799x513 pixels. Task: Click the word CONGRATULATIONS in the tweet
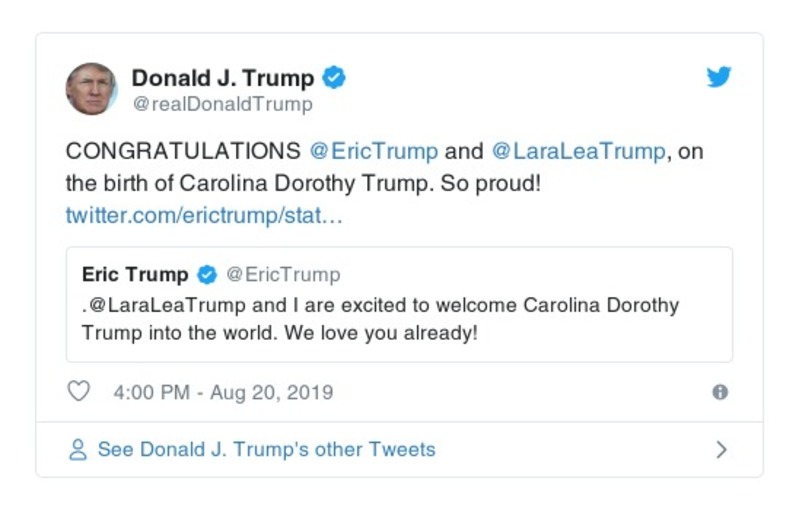pos(183,152)
